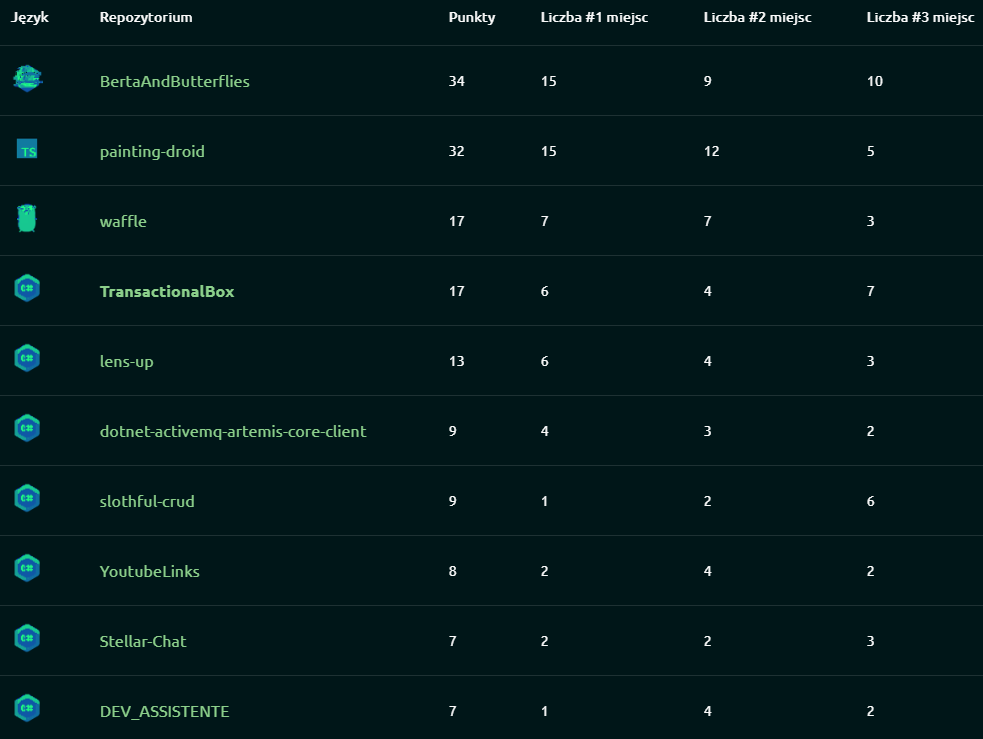Image resolution: width=983 pixels, height=739 pixels.
Task: Select the points value 32 for painting-droid
Action: pos(456,152)
